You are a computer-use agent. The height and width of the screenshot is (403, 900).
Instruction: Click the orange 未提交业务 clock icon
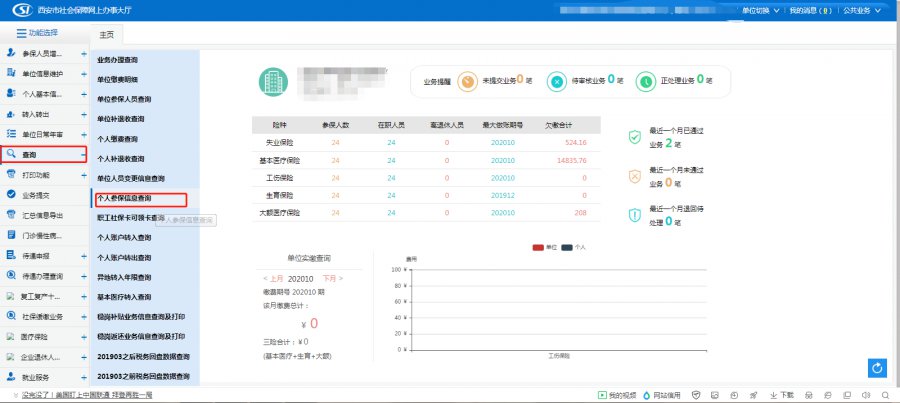tap(467, 80)
